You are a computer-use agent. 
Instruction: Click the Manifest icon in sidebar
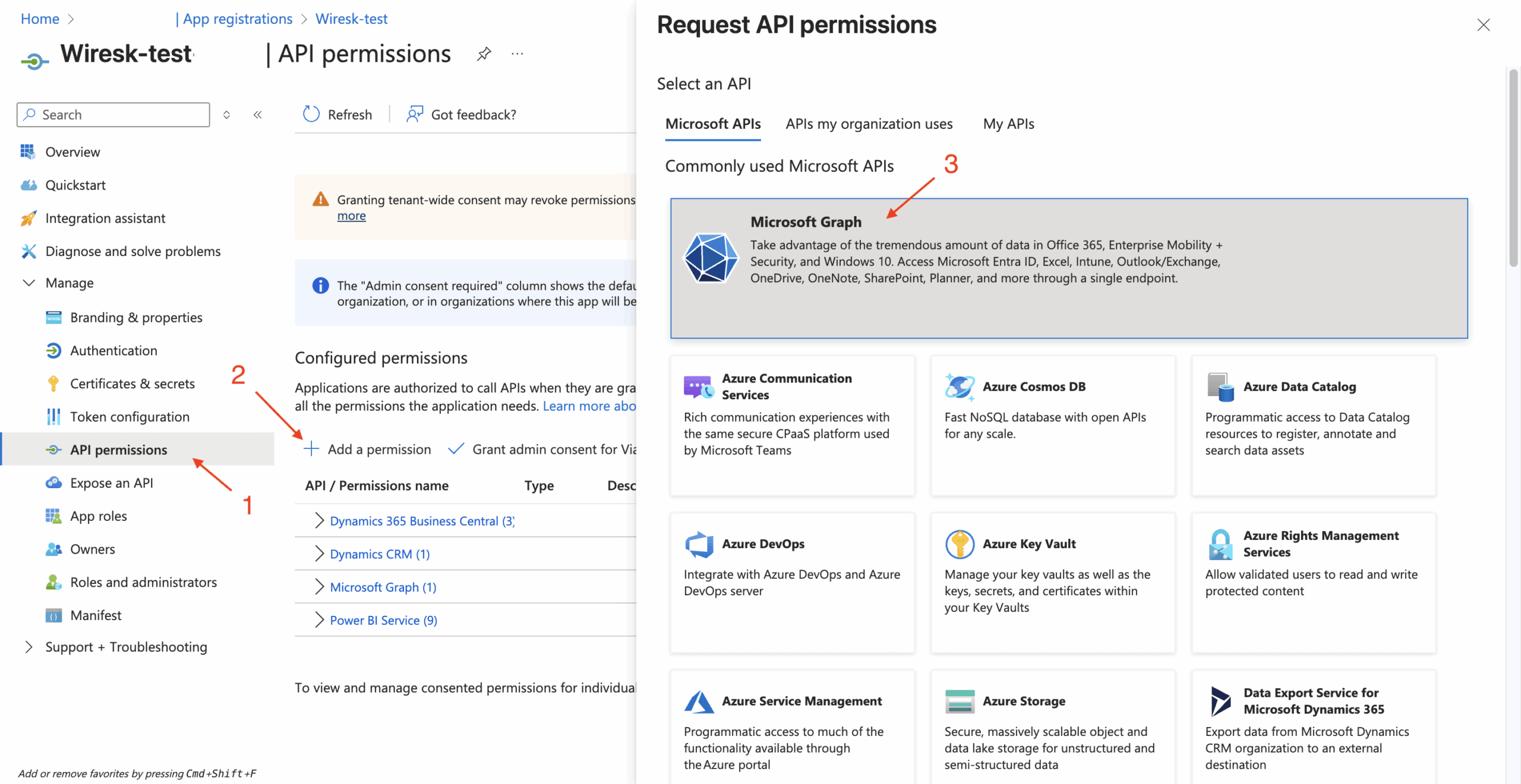coord(53,615)
